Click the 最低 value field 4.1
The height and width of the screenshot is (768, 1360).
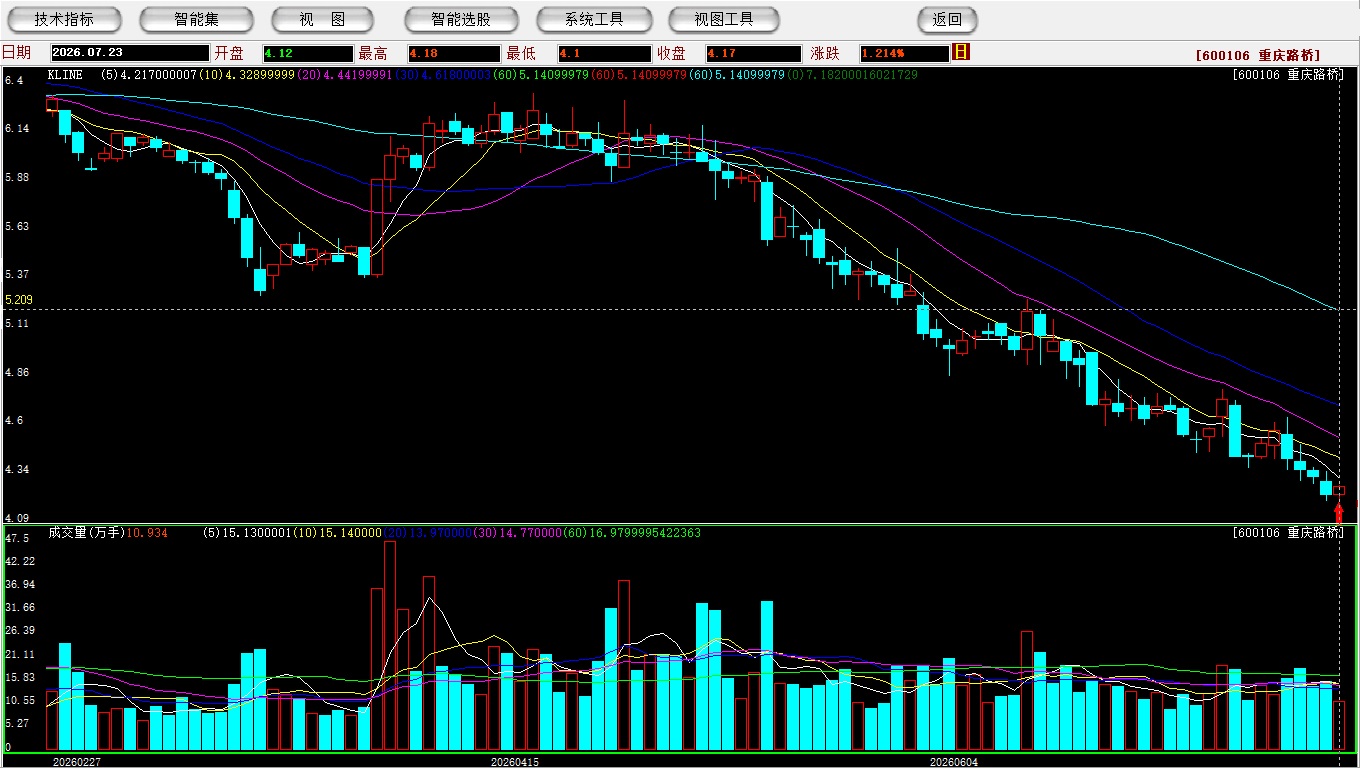[x=605, y=53]
